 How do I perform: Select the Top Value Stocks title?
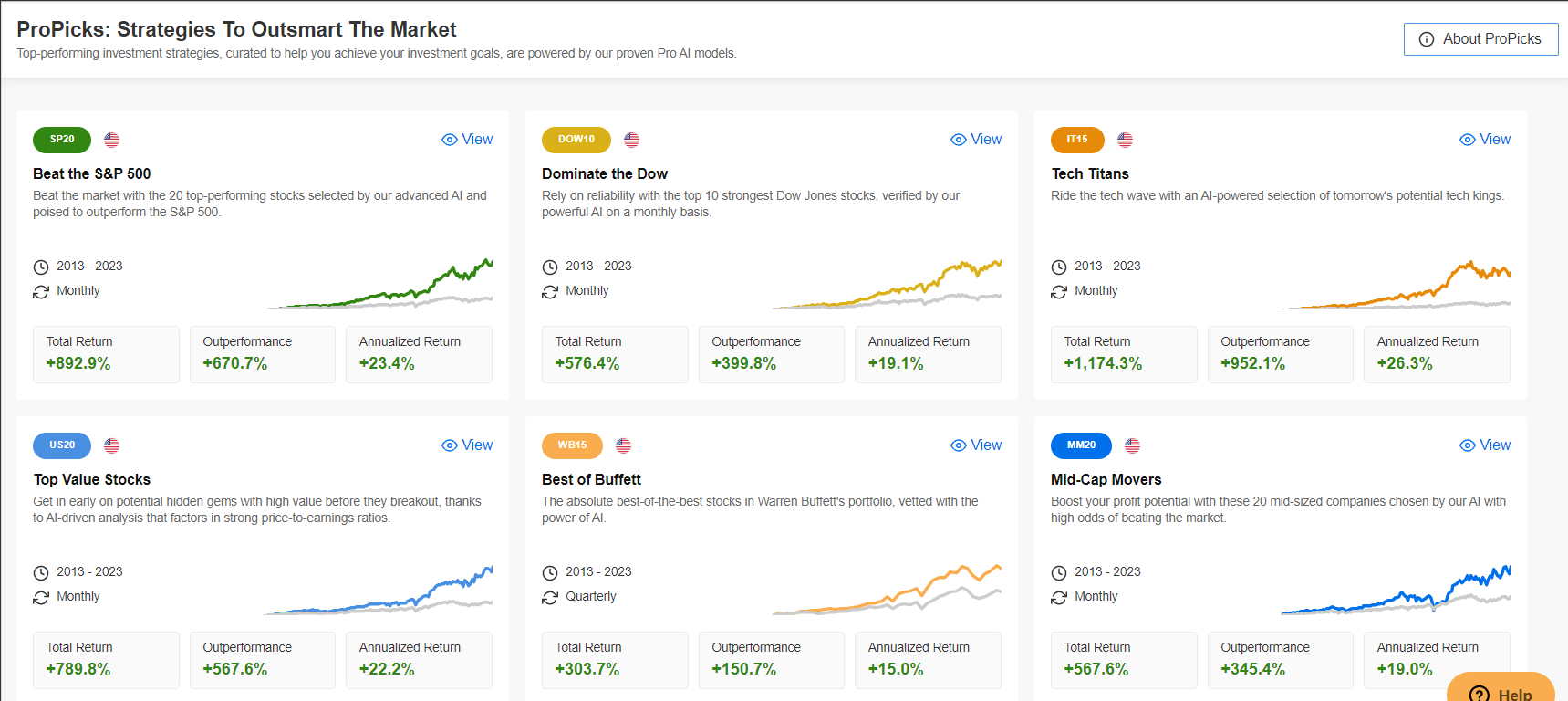click(92, 479)
